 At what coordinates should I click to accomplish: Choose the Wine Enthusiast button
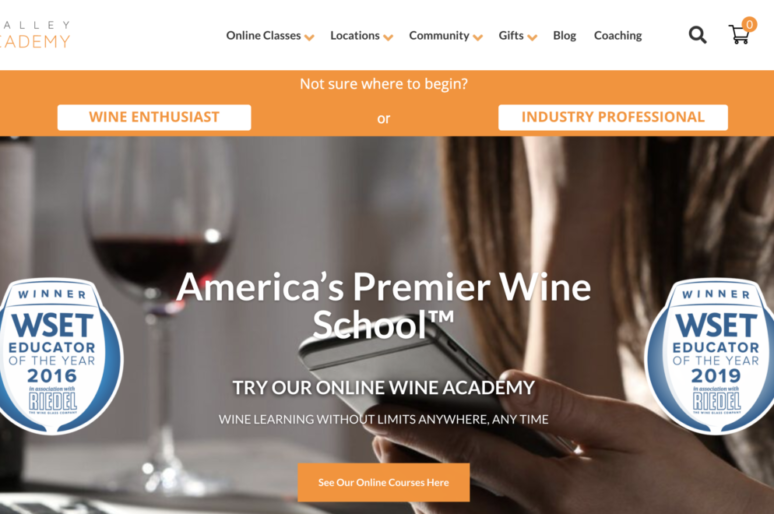pyautogui.click(x=154, y=118)
